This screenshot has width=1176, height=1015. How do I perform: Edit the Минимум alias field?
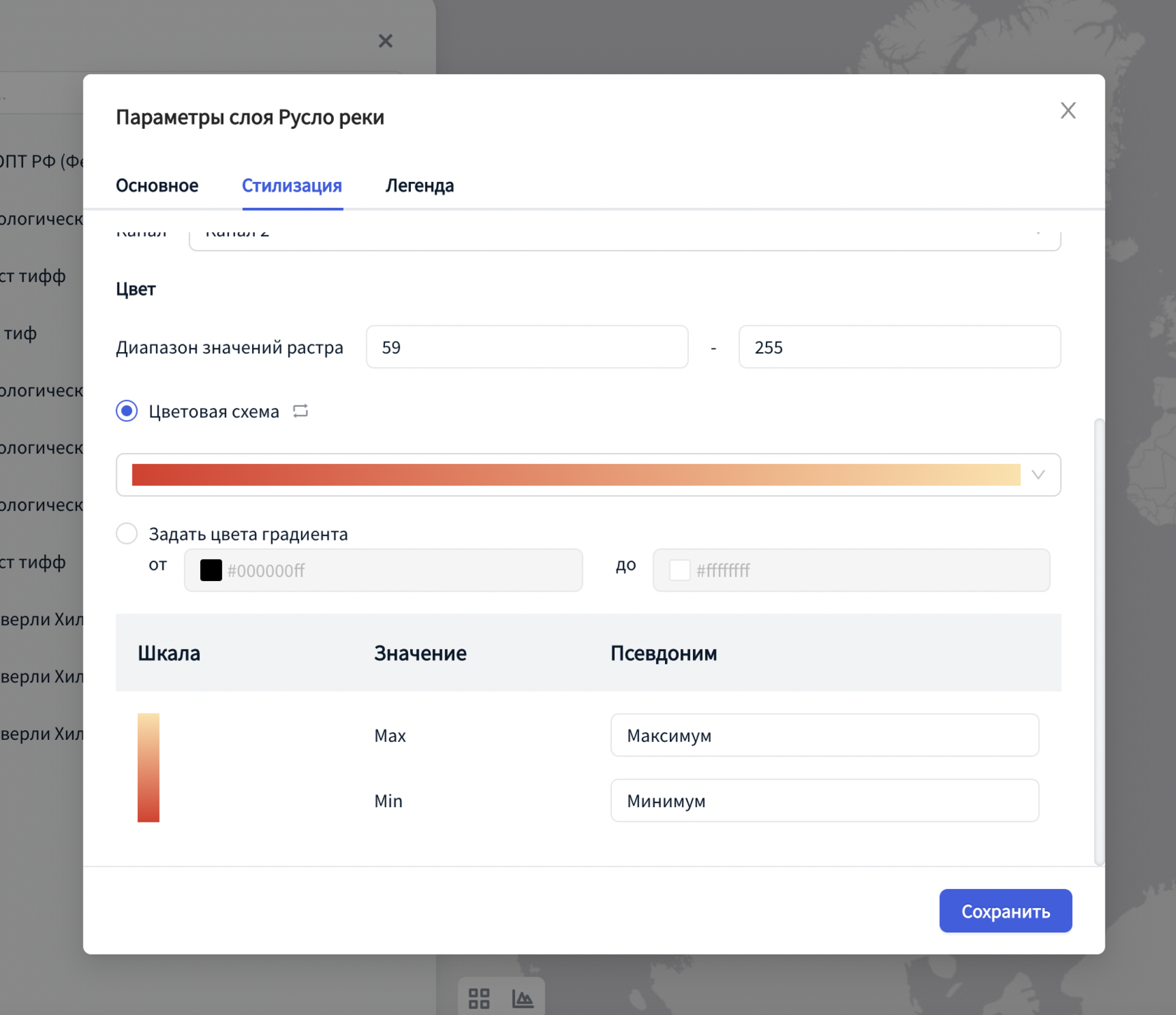[824, 801]
